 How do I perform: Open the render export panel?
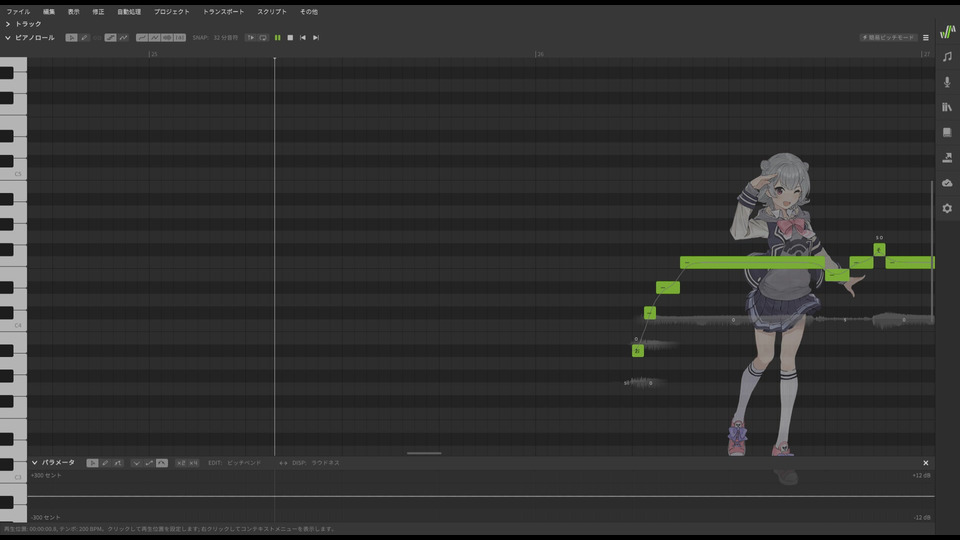pyautogui.click(x=947, y=158)
